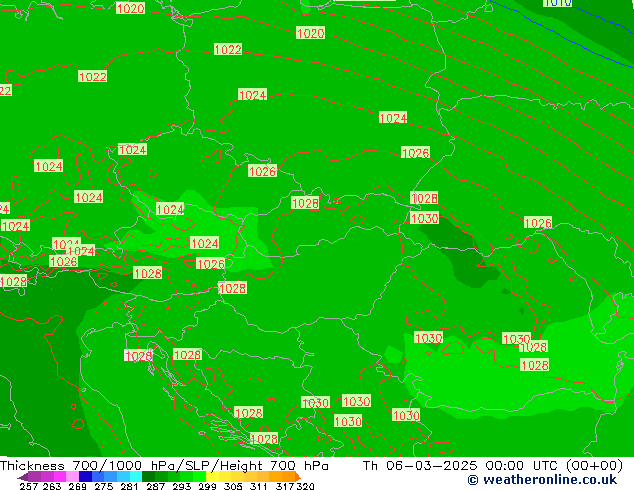
Task: Click the darkest green legend swatch
Action: [x=148, y=477]
